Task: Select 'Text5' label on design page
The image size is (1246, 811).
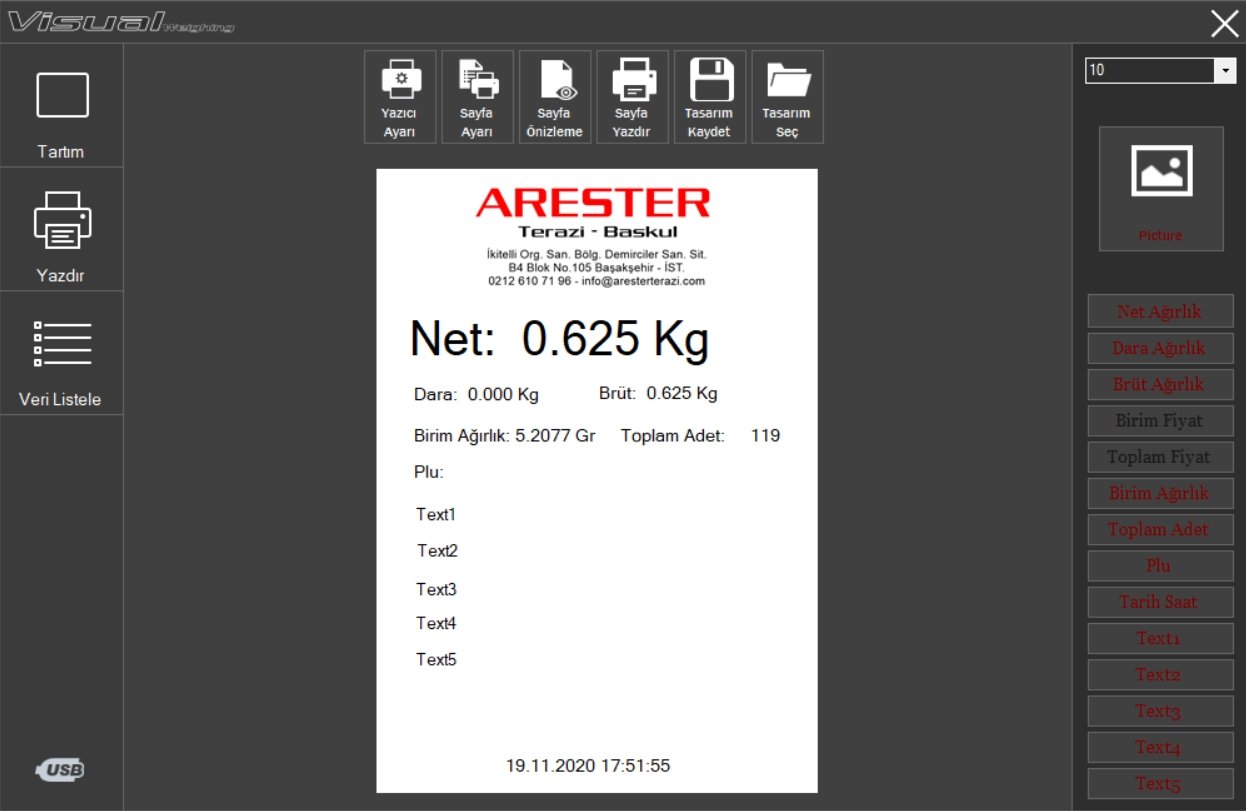Action: pos(436,660)
